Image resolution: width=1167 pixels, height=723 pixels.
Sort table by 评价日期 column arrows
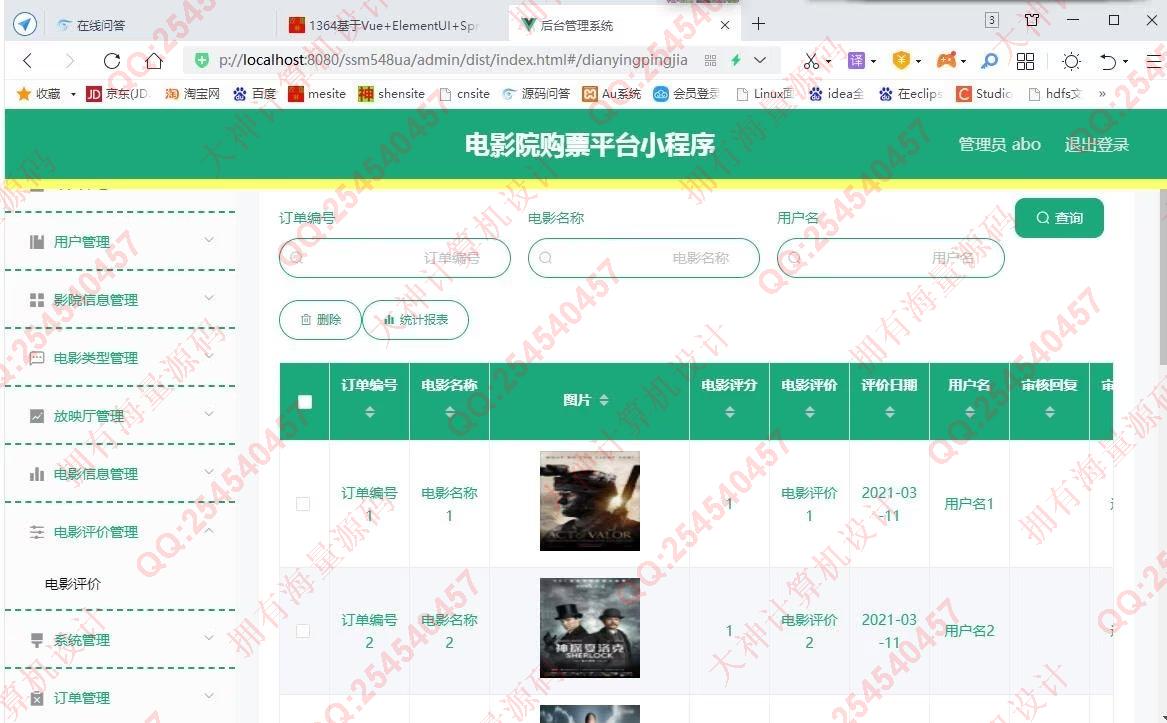click(889, 412)
